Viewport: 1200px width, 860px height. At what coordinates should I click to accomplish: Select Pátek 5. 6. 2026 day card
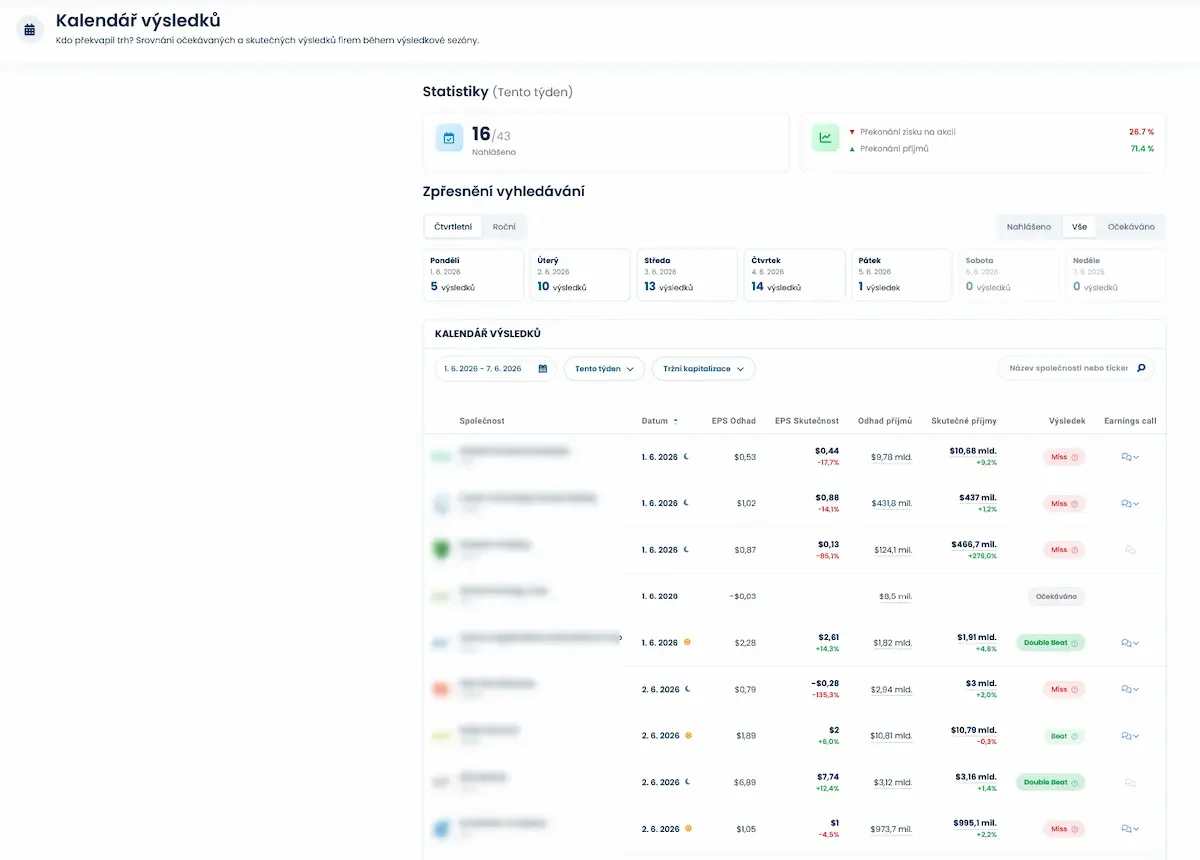(x=902, y=275)
